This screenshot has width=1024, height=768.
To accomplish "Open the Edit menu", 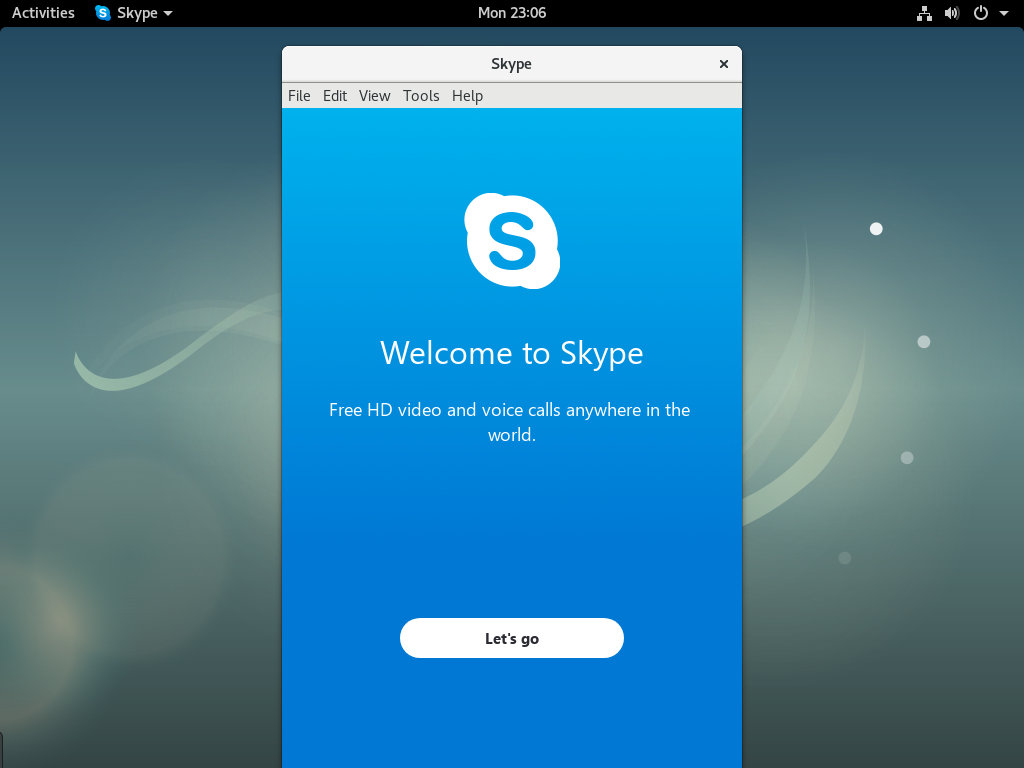I will 335,96.
